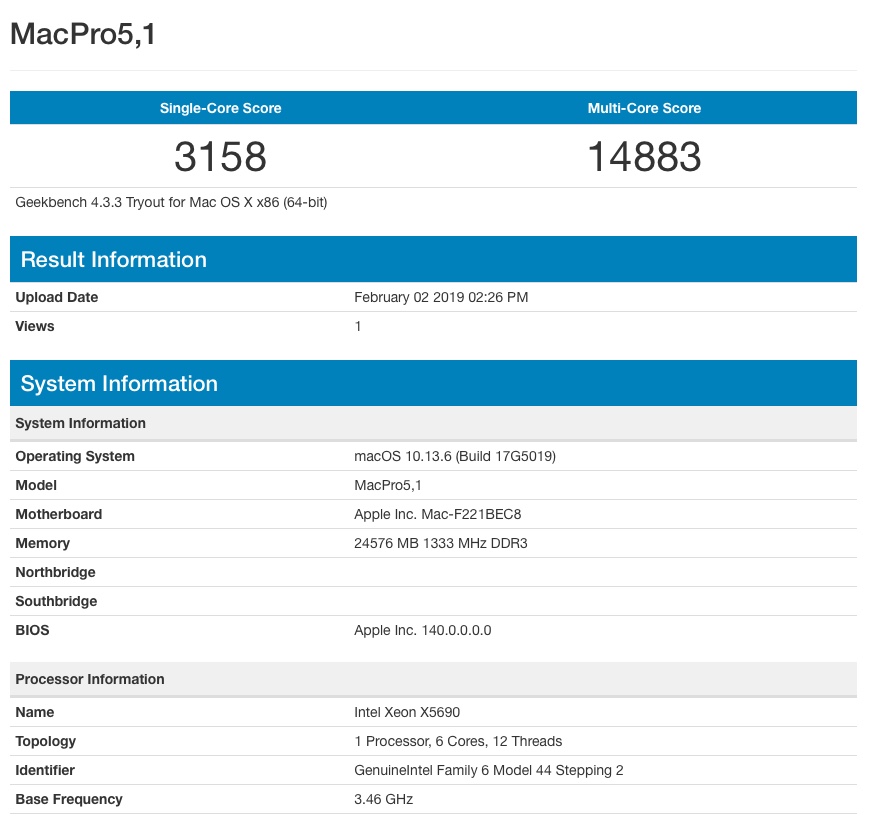Click the processor Name label

(34, 712)
